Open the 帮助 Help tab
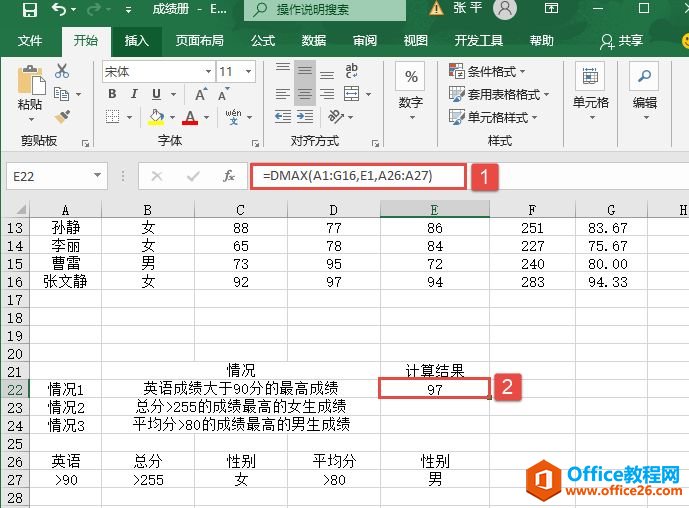Image resolution: width=689 pixels, height=508 pixels. 541,41
